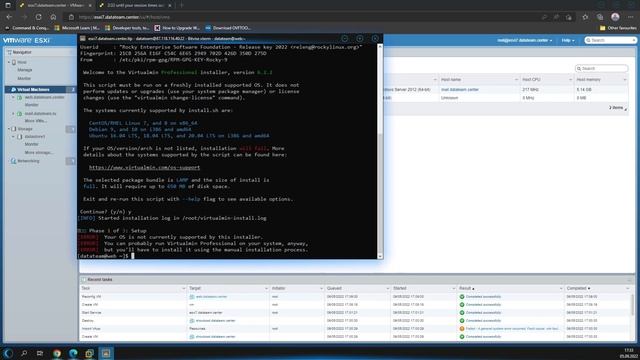Click the datastore1 icon in Navigator
This screenshot has height=360, width=640.
[20, 136]
